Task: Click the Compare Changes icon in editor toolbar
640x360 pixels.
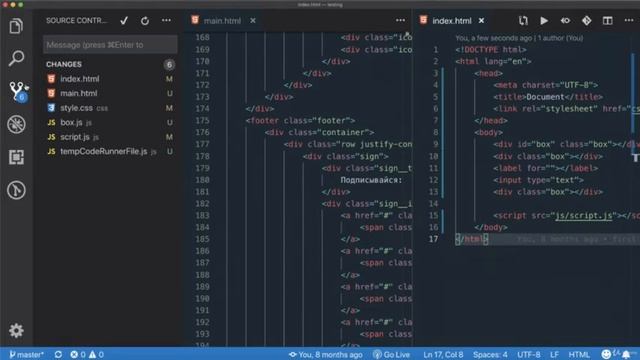Action: 523,20
